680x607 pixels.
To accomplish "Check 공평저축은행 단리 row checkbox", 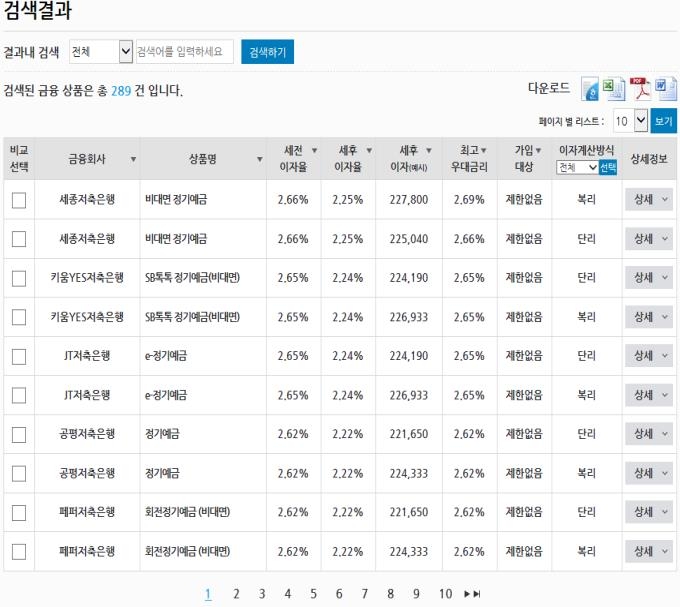I will 19,434.
